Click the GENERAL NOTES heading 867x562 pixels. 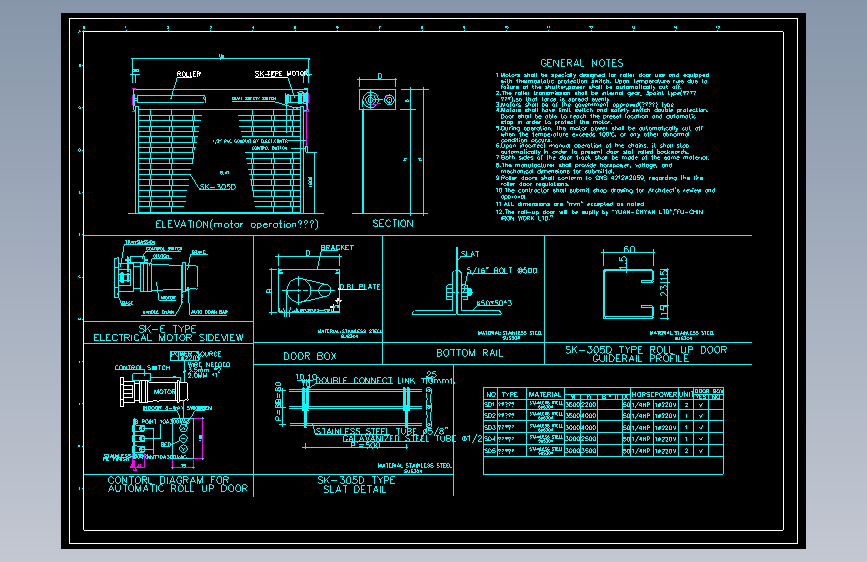(581, 63)
